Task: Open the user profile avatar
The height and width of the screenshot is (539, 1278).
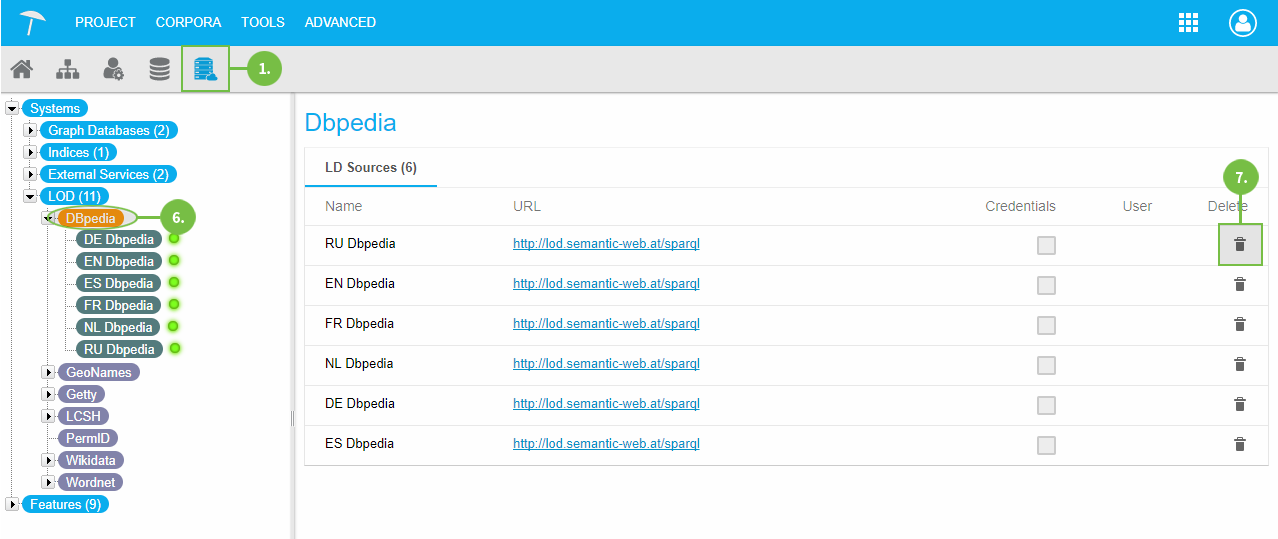Action: pyautogui.click(x=1242, y=23)
